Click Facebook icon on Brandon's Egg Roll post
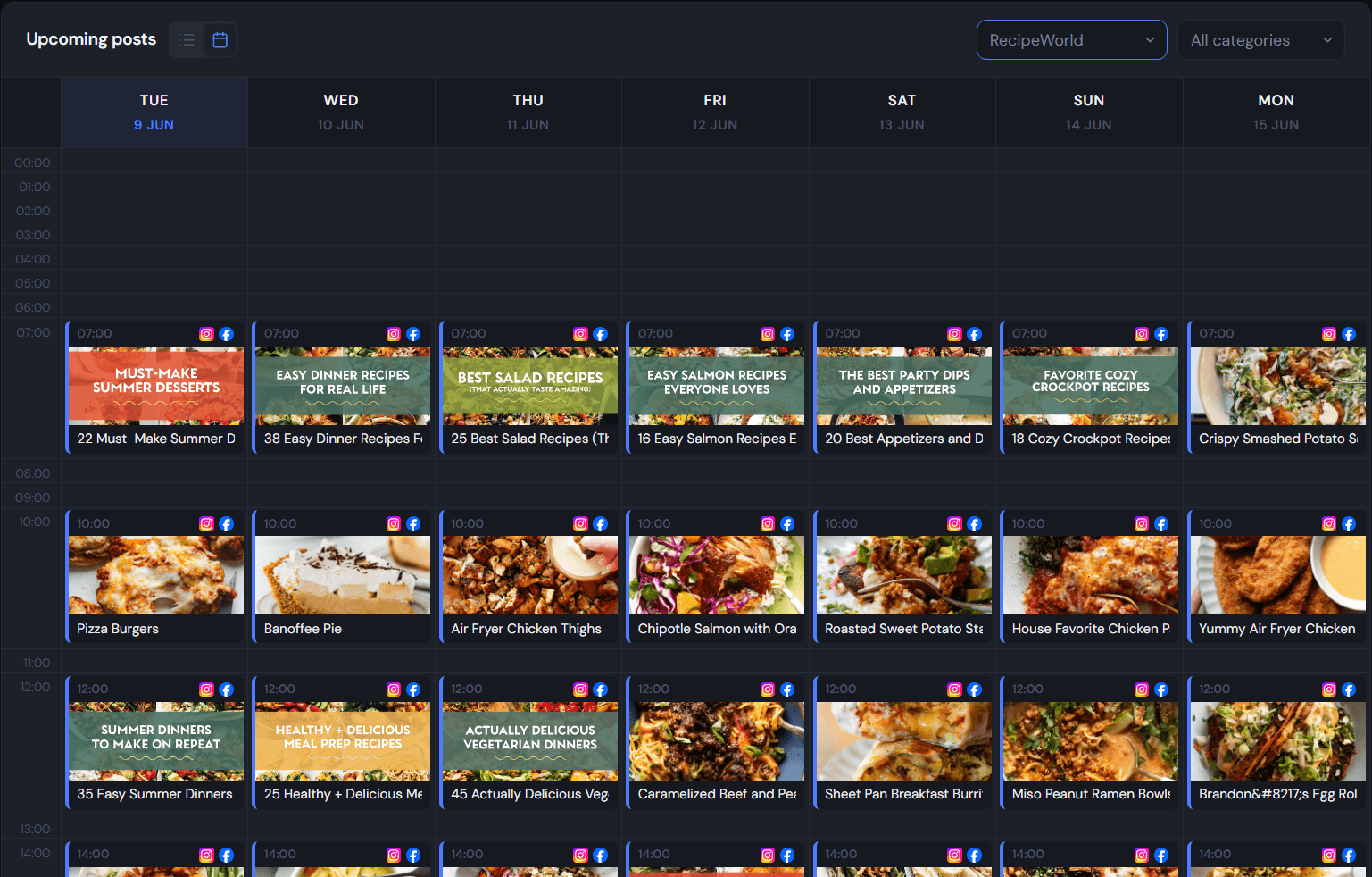Image resolution: width=1372 pixels, height=877 pixels. tap(1349, 689)
